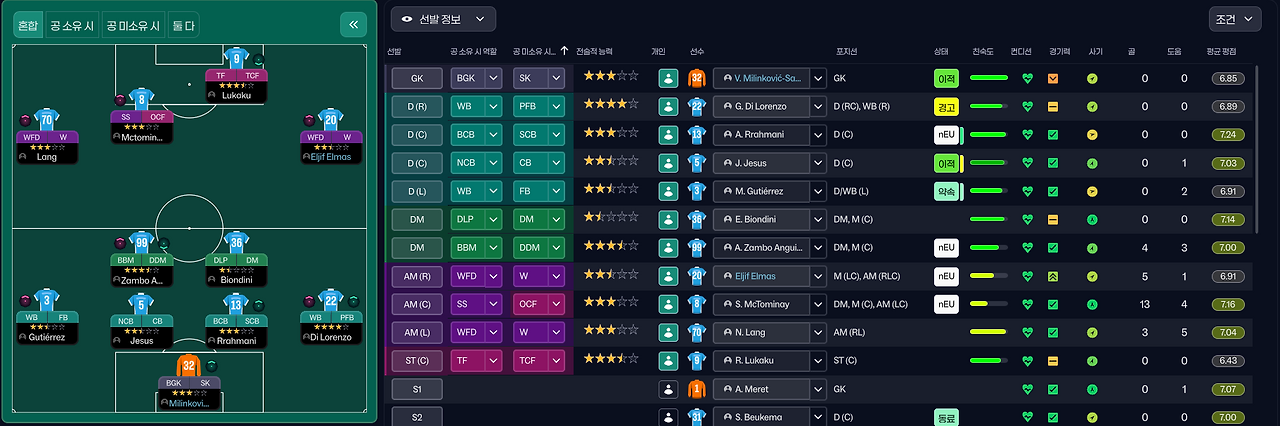Click Zambo Anguissa's number 99 shirt on pitch
This screenshot has width=1280, height=426.
[141, 242]
